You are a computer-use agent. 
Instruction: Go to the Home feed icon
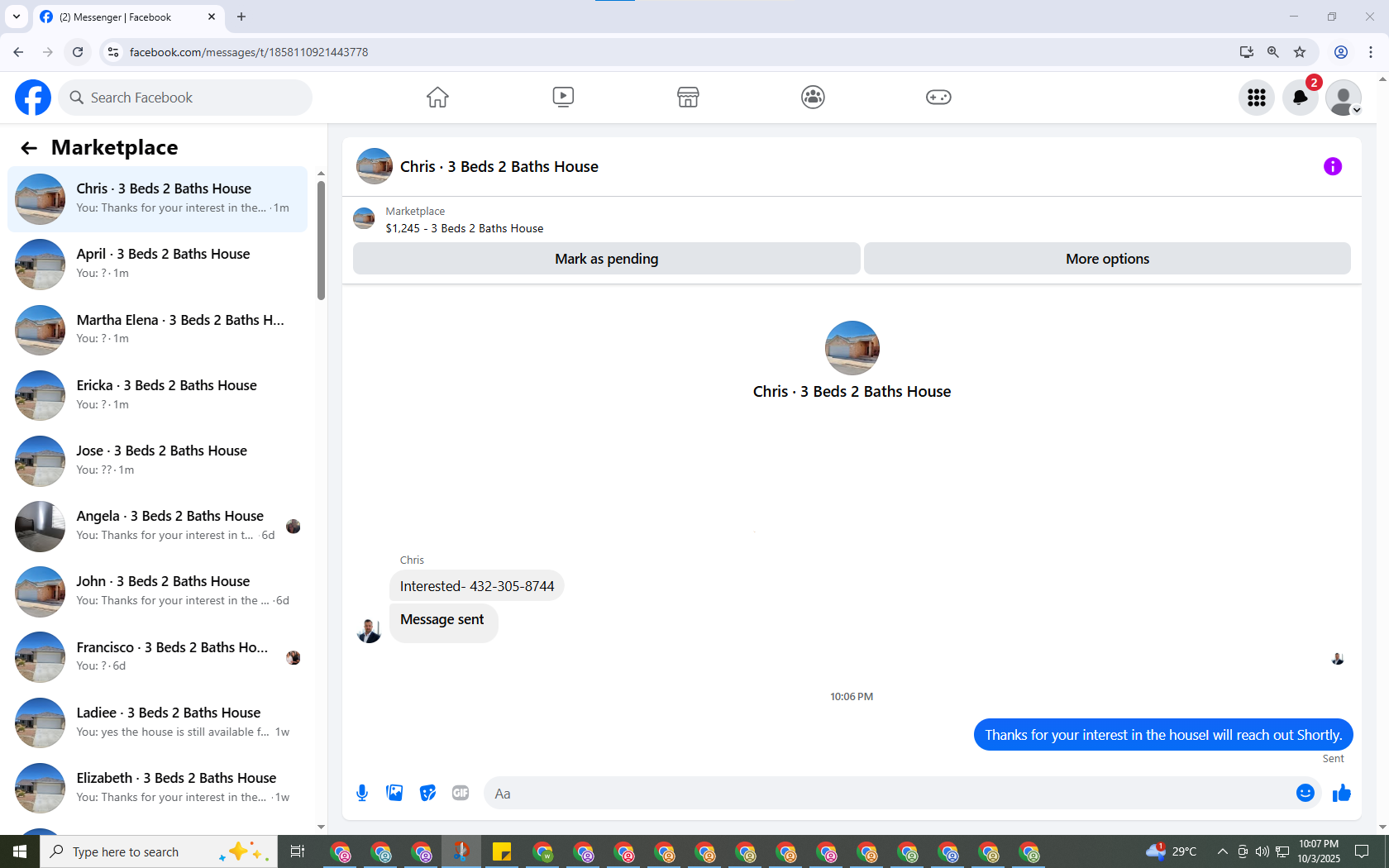pyautogui.click(x=437, y=98)
